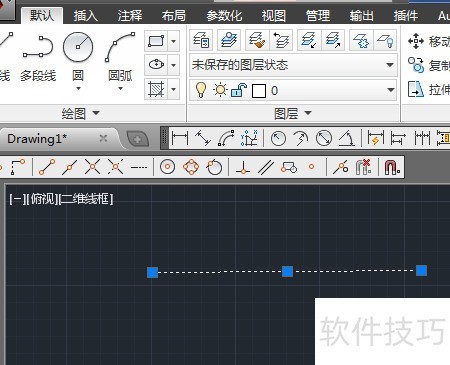This screenshot has width=450, height=365.
Task: Click the Match Layer icon with brush
Action: click(x=257, y=40)
